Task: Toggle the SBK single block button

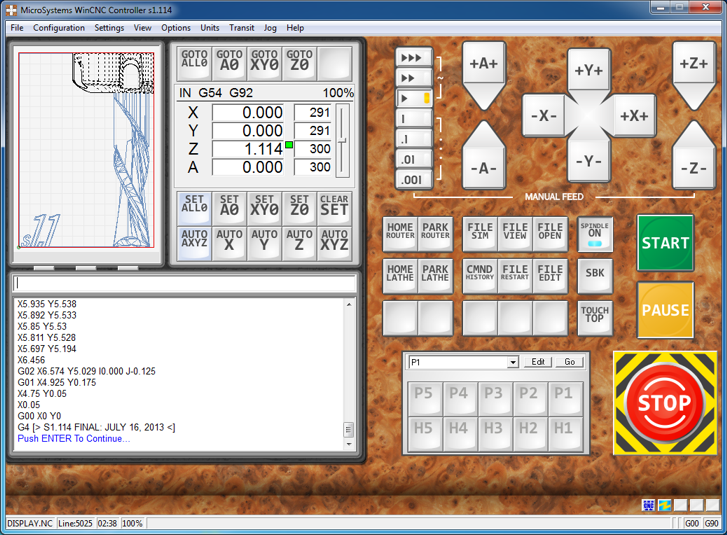Action: (595, 275)
